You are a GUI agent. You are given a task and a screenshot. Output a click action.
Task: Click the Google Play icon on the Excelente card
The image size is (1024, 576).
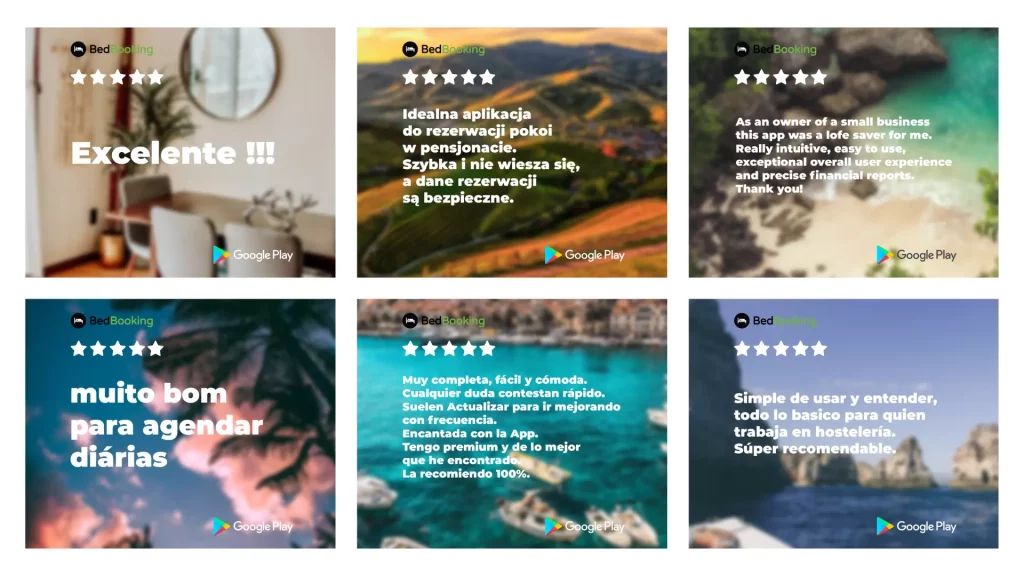point(221,255)
